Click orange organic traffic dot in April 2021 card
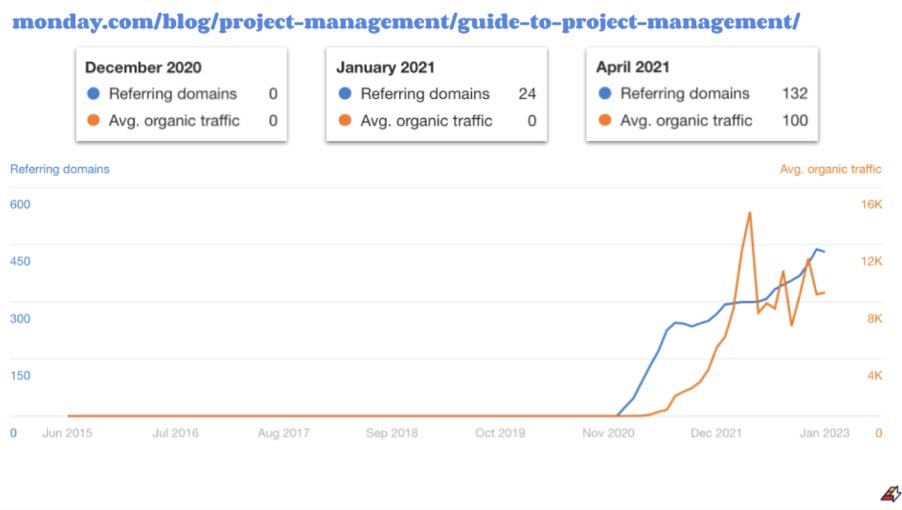This screenshot has width=902, height=510. (x=605, y=120)
